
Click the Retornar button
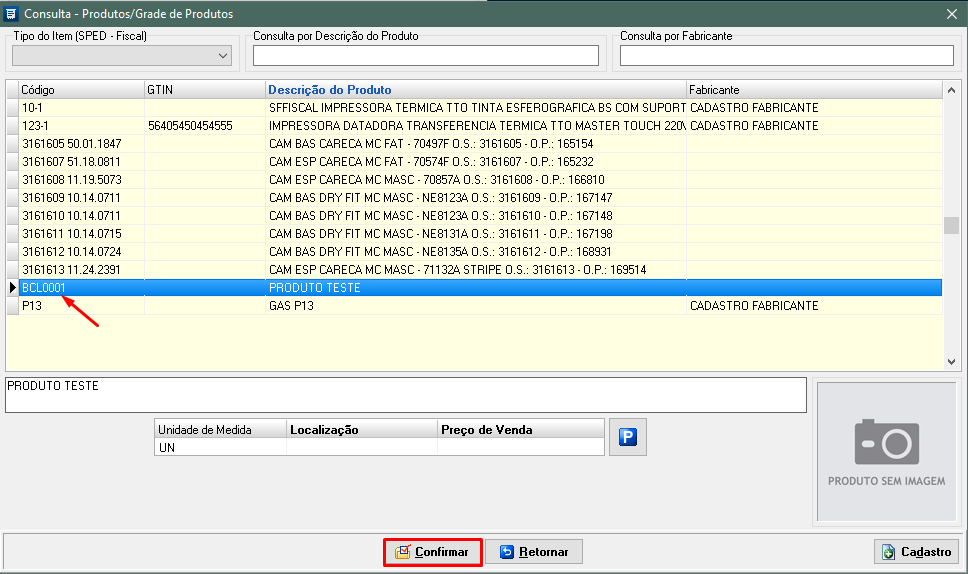(x=534, y=552)
